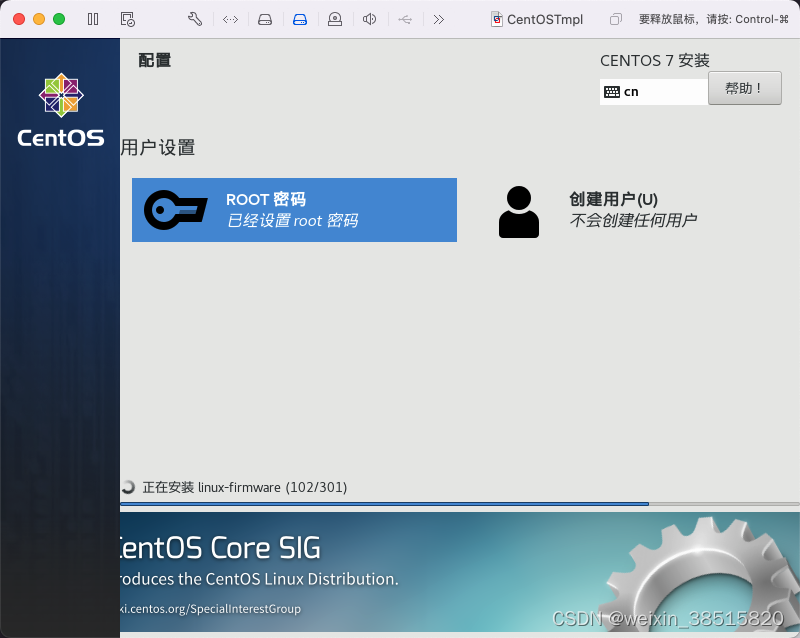Screen dimensions: 800x638
Task: Click the gray hard disk icon
Action: tap(265, 19)
